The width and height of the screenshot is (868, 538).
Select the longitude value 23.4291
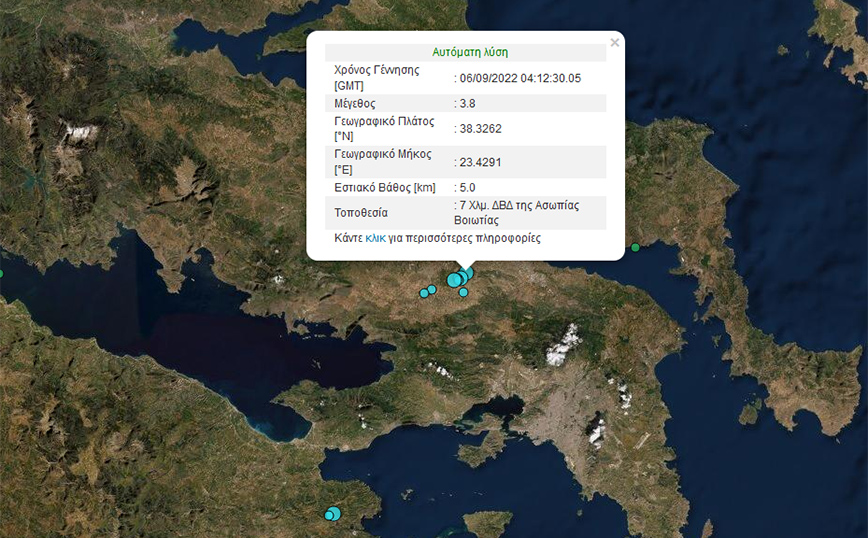pos(480,163)
